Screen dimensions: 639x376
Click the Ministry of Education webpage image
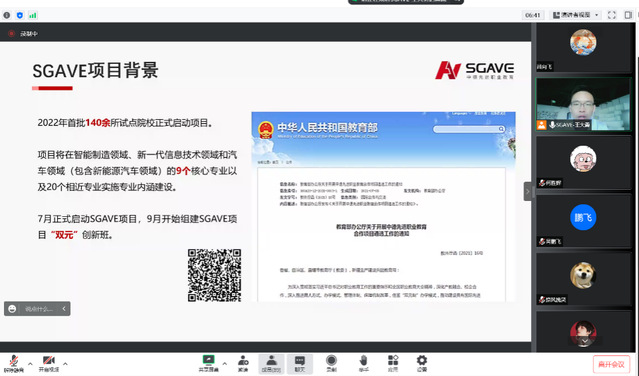pos(383,207)
